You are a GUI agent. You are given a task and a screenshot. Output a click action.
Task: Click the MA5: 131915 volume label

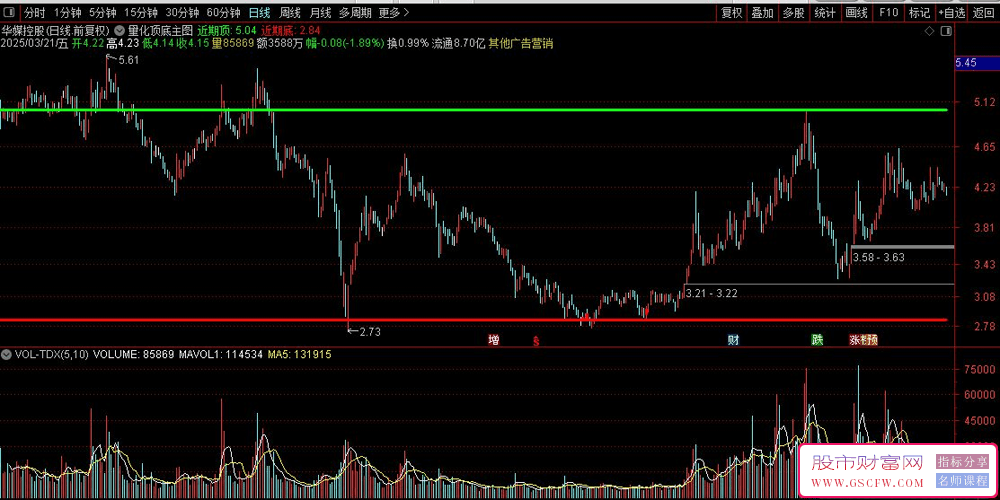(301, 354)
